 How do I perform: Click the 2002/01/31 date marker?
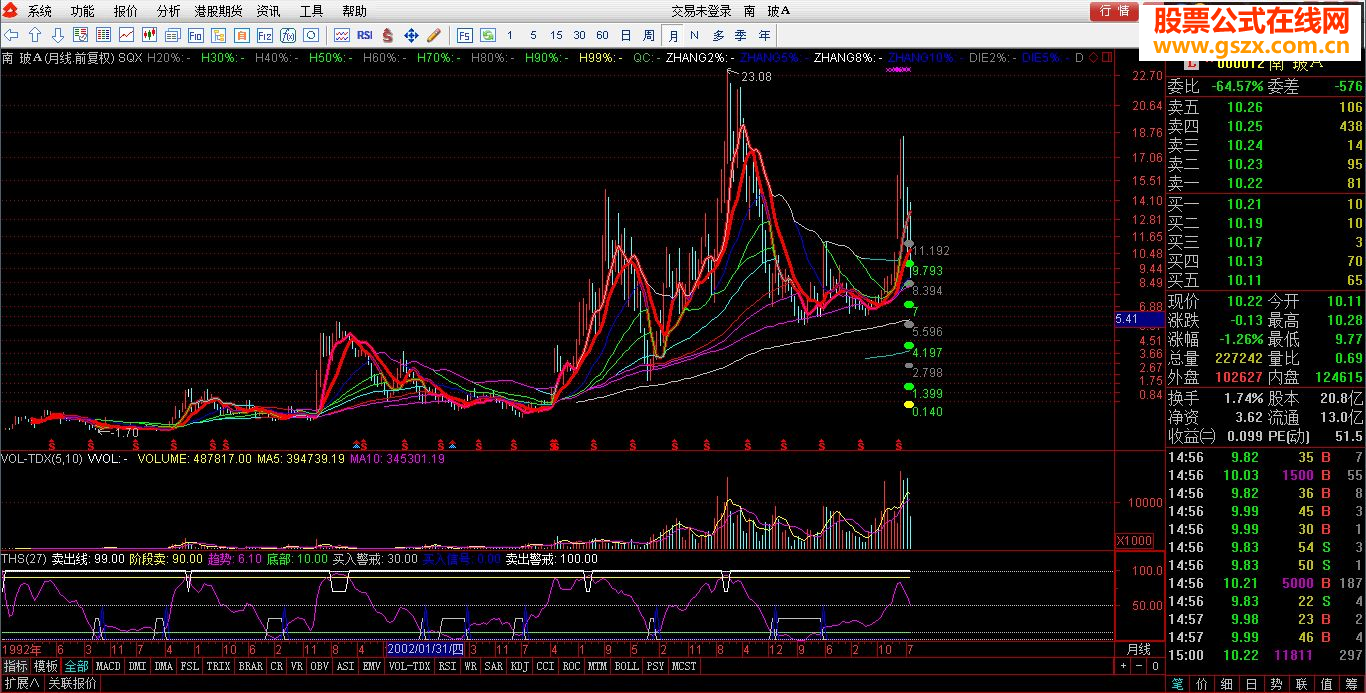point(426,649)
